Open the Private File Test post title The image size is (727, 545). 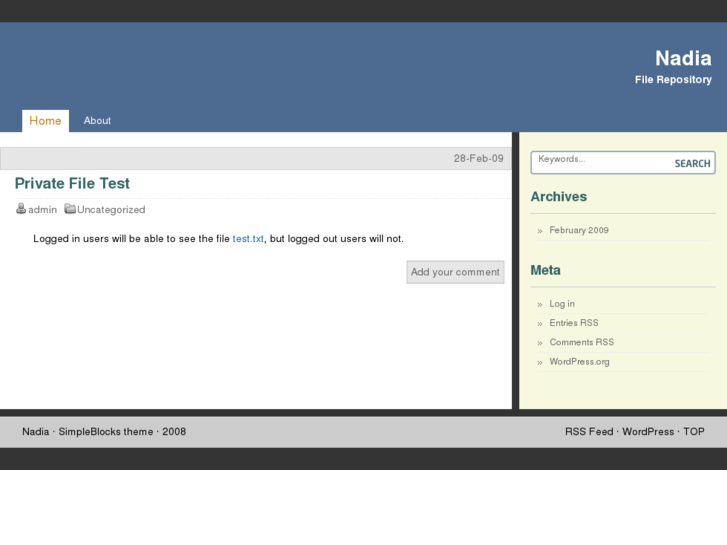click(72, 183)
